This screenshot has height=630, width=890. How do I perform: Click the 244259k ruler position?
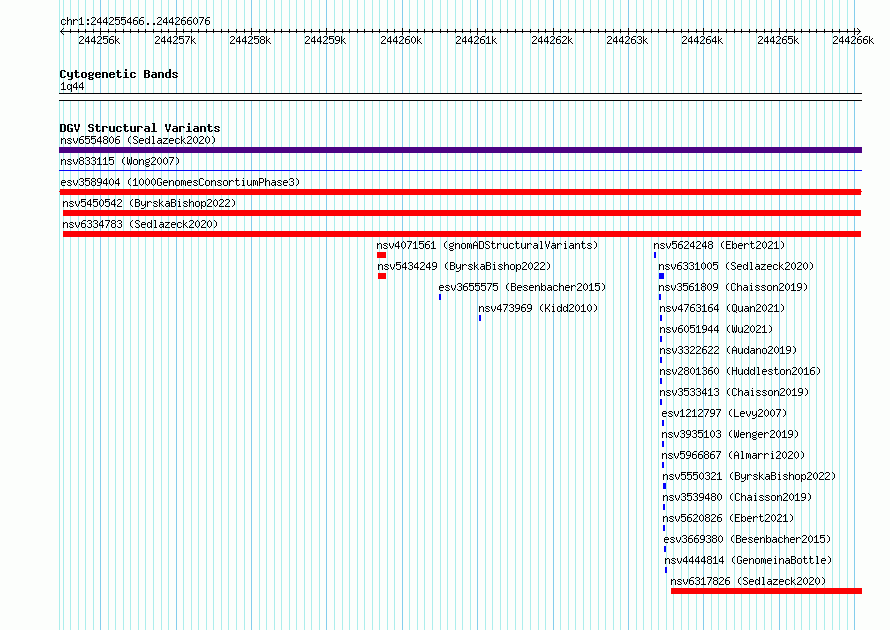[x=325, y=40]
